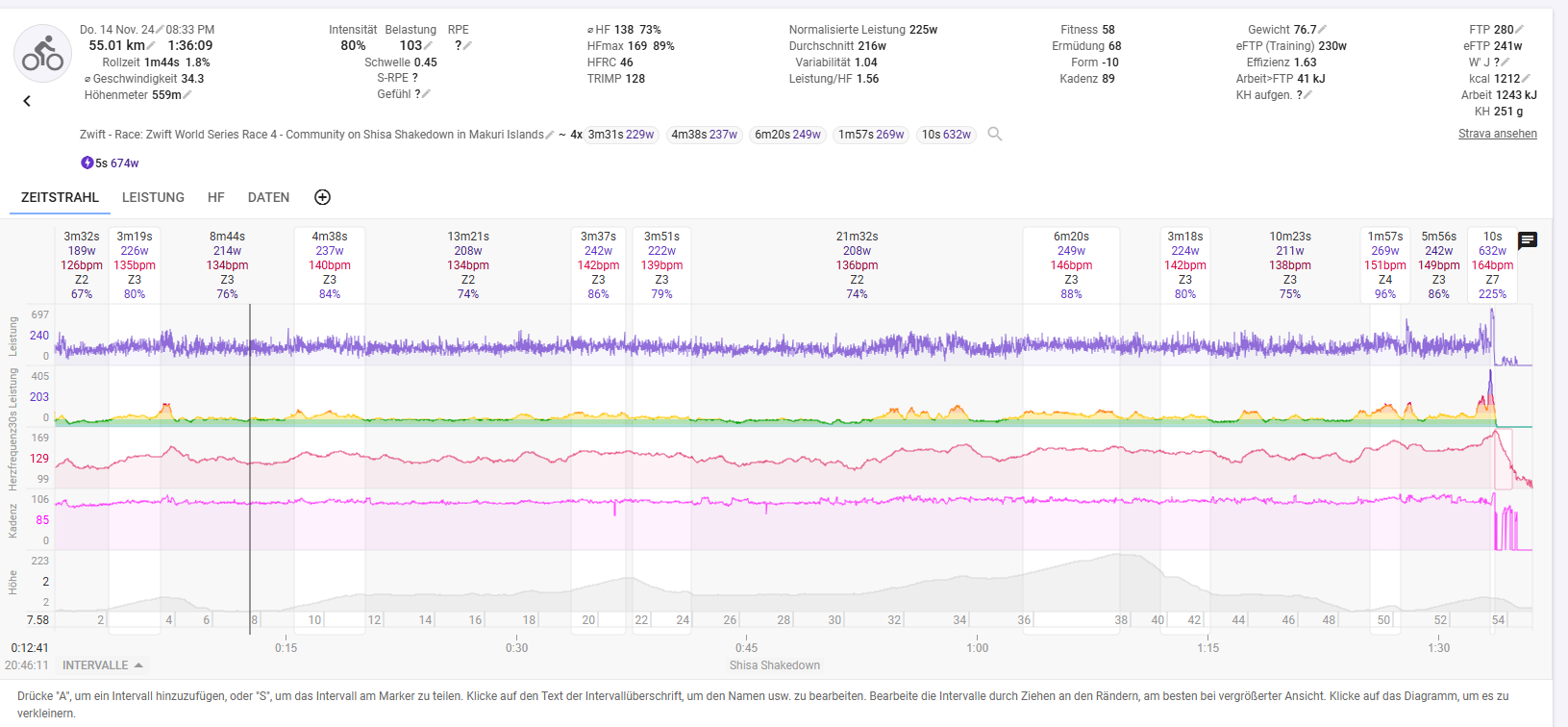Search intervals with the magnifier icon
This screenshot has width=1568, height=727.
995,135
